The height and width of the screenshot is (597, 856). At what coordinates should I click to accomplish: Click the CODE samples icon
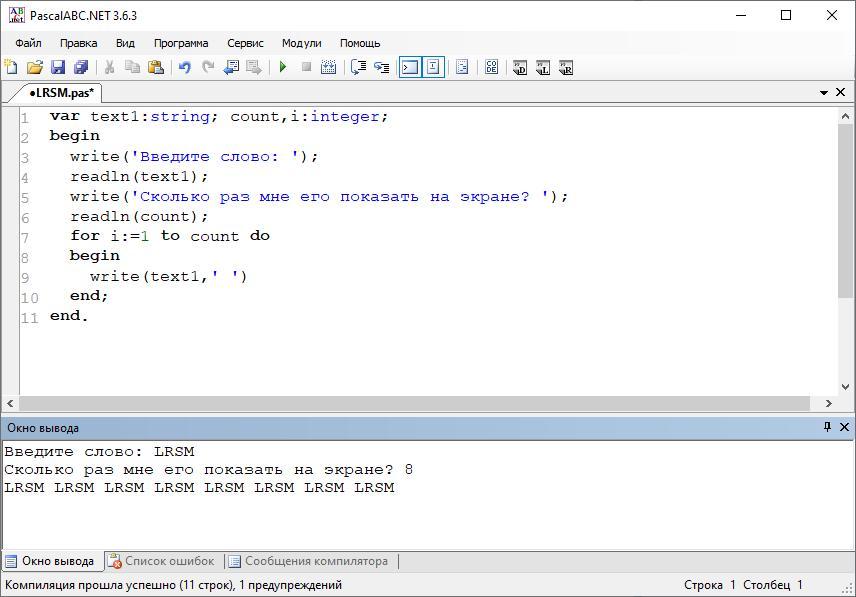(x=491, y=67)
